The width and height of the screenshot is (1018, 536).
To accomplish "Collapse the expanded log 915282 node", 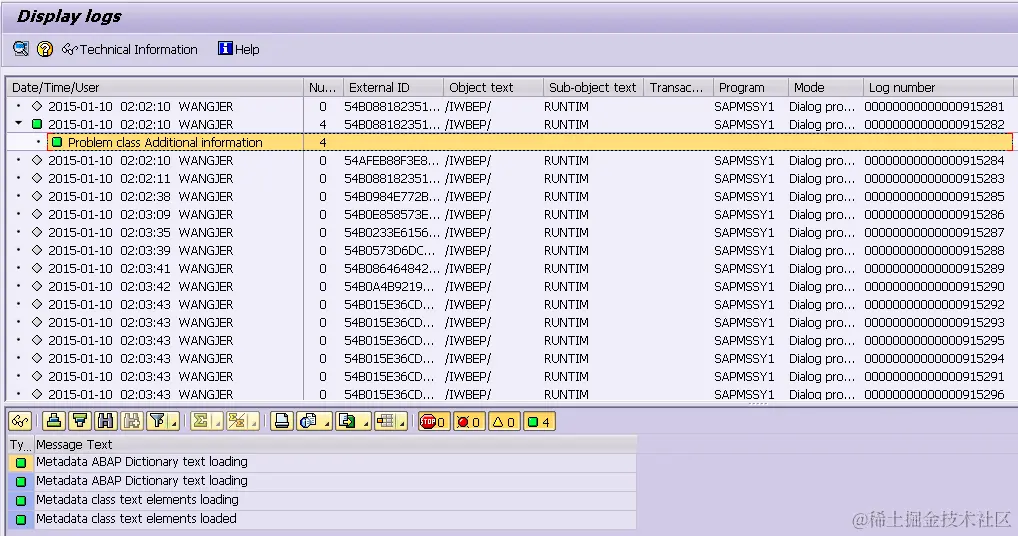I will [x=18, y=123].
